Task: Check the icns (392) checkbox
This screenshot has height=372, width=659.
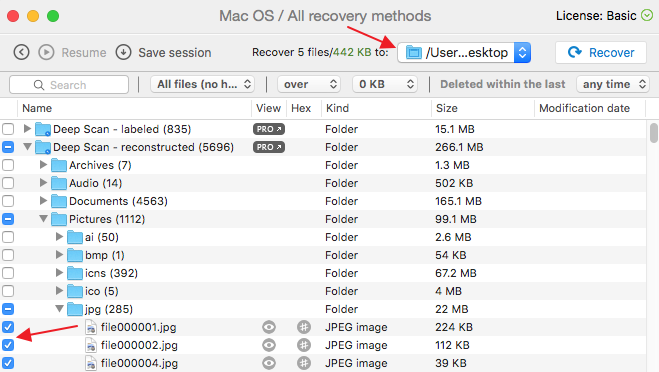Action: click(8, 273)
